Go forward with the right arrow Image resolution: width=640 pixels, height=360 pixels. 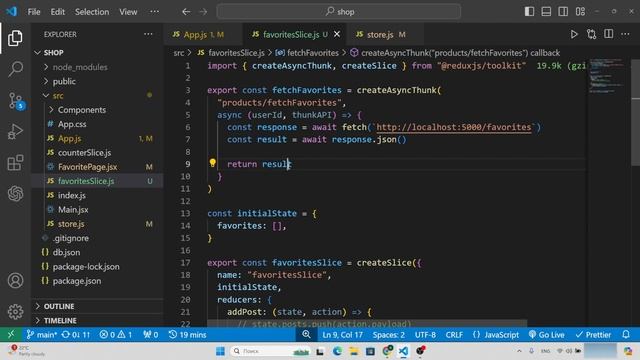tap(203, 12)
